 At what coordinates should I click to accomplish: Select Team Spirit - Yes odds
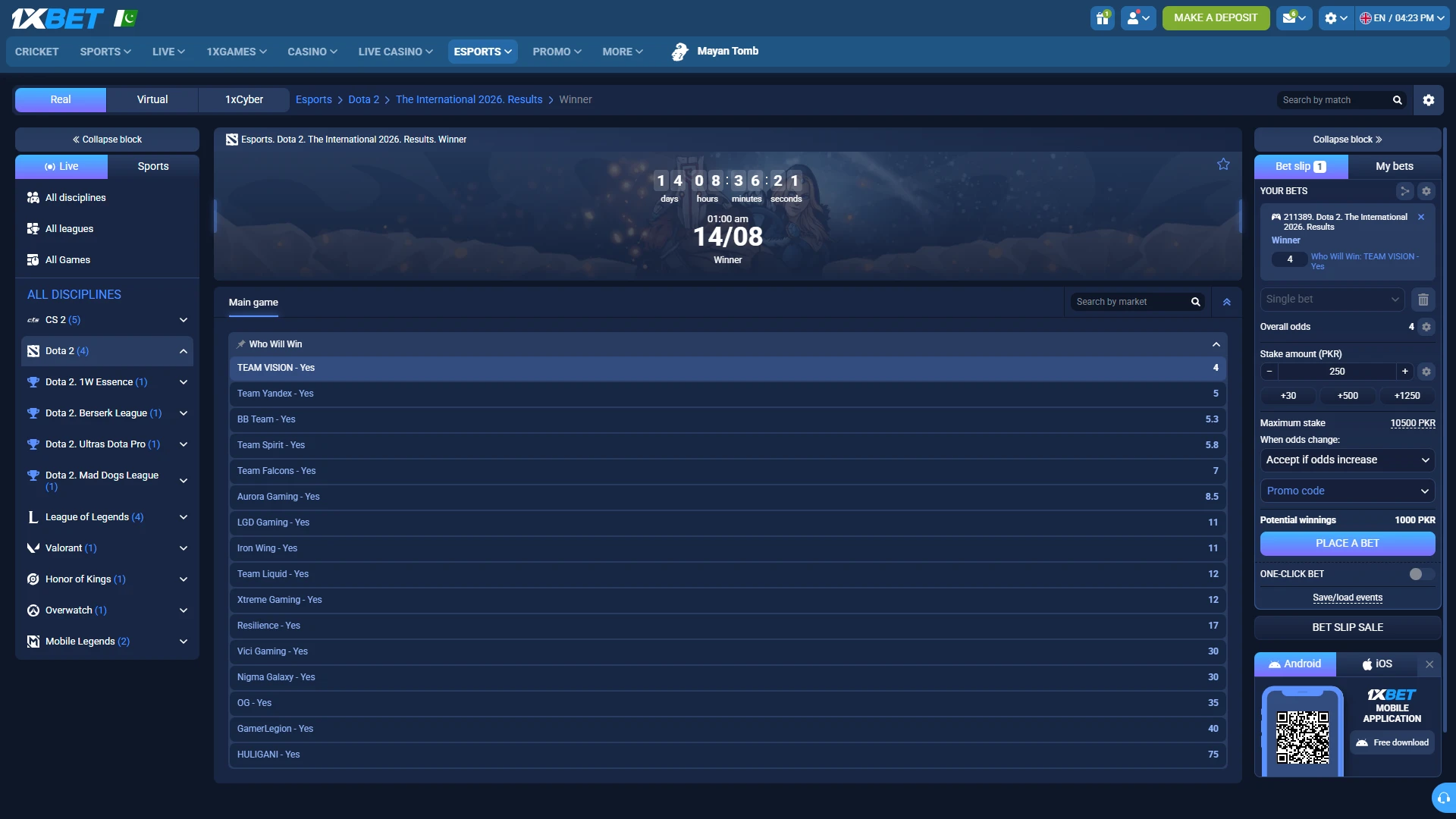coord(728,445)
